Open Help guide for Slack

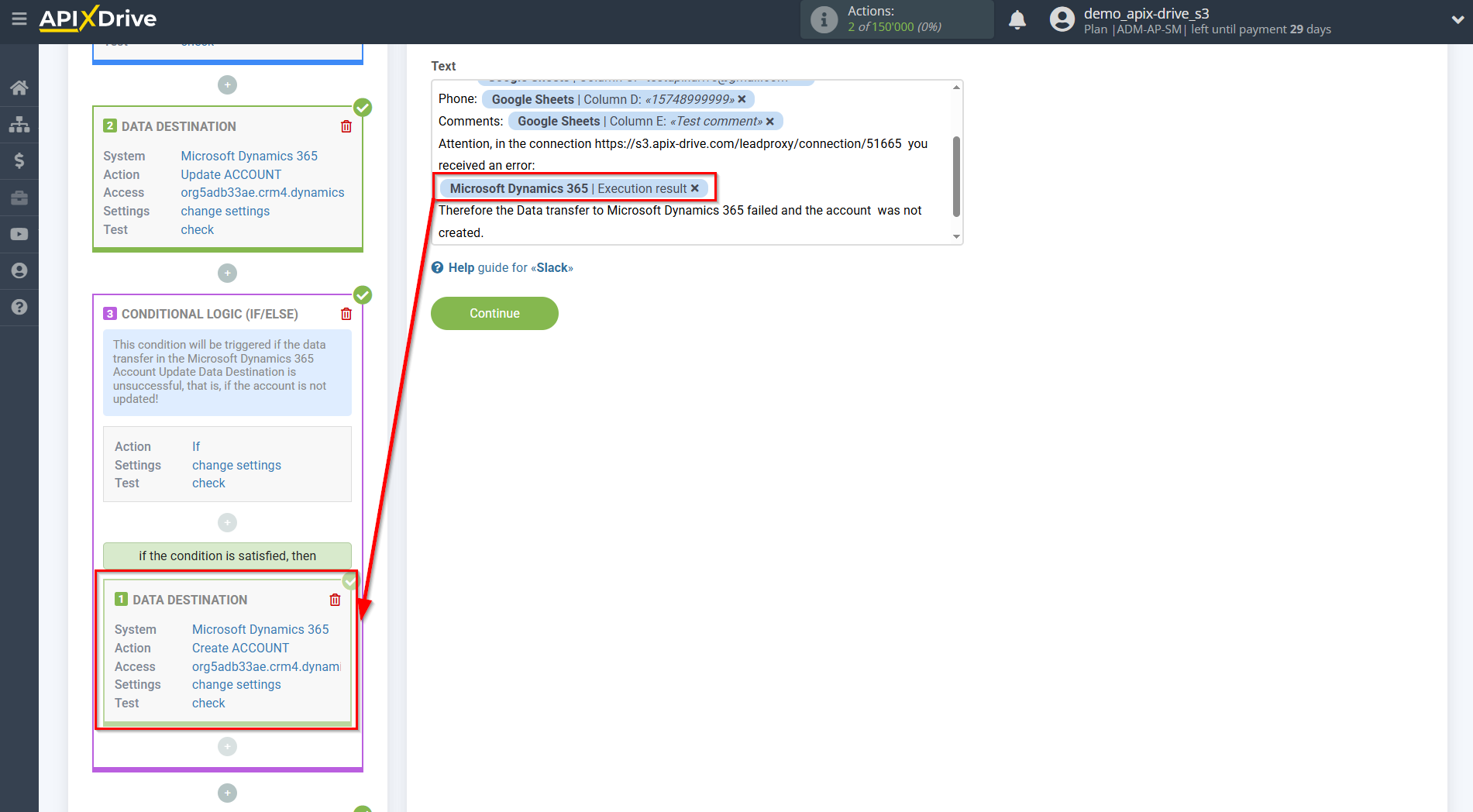[x=511, y=267]
